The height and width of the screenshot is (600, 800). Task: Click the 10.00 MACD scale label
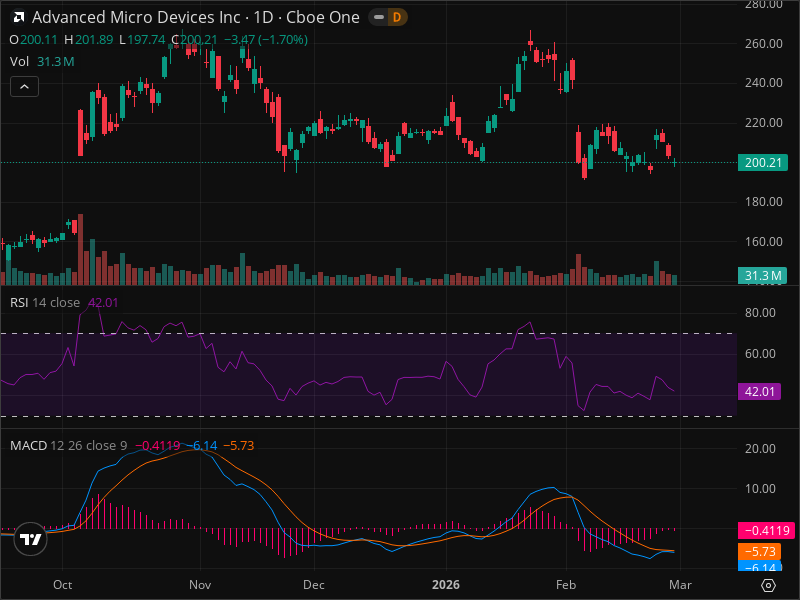point(760,489)
